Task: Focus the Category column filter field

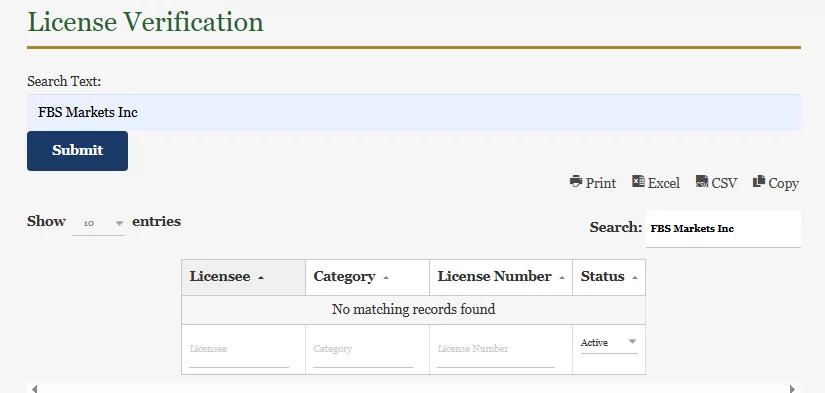Action: point(363,349)
